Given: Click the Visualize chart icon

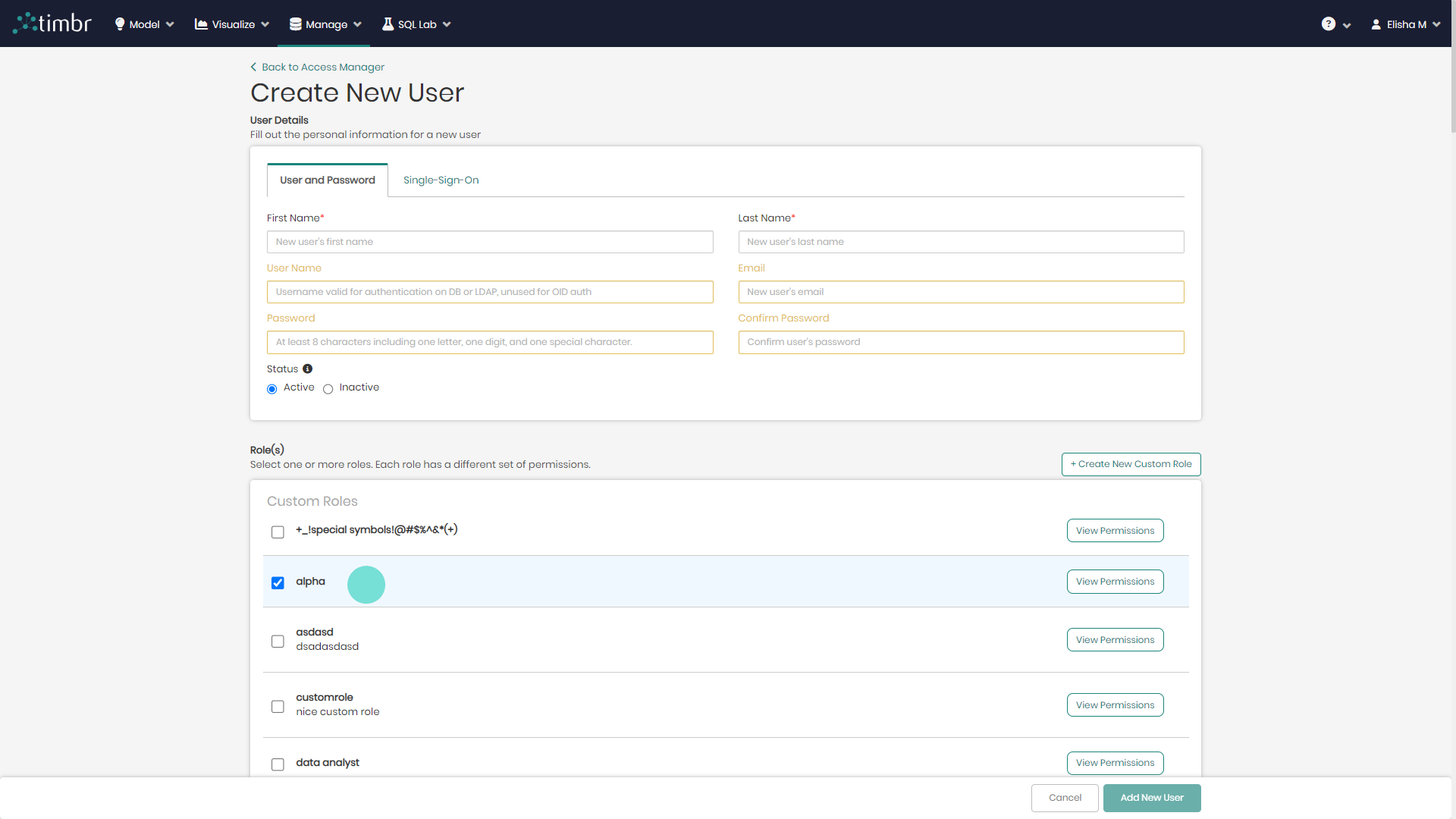Looking at the screenshot, I should pyautogui.click(x=201, y=24).
